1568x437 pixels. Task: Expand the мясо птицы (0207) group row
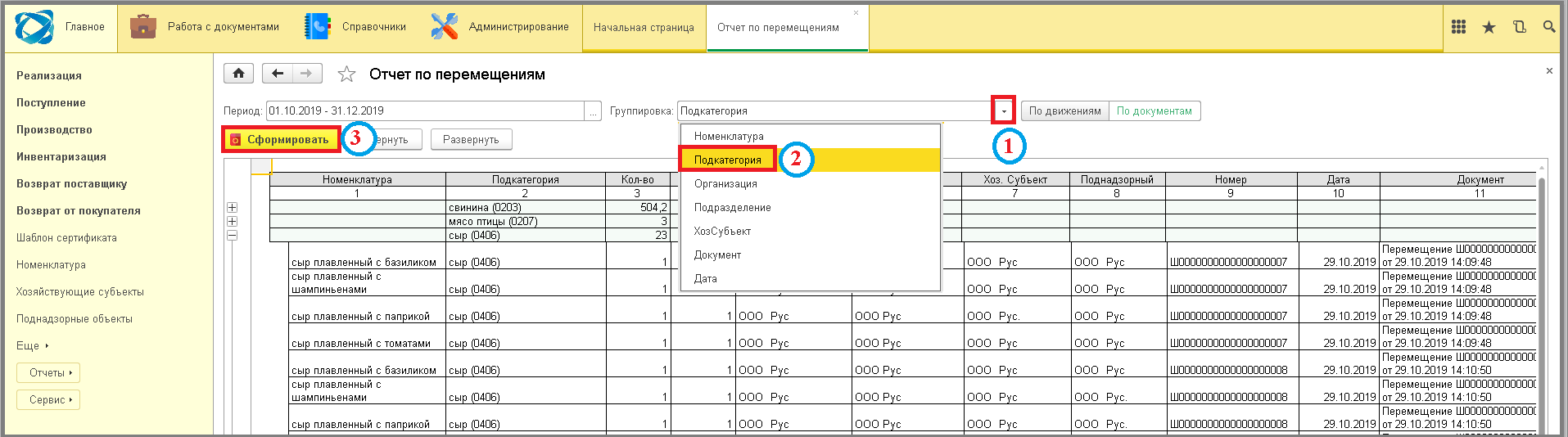point(233,222)
